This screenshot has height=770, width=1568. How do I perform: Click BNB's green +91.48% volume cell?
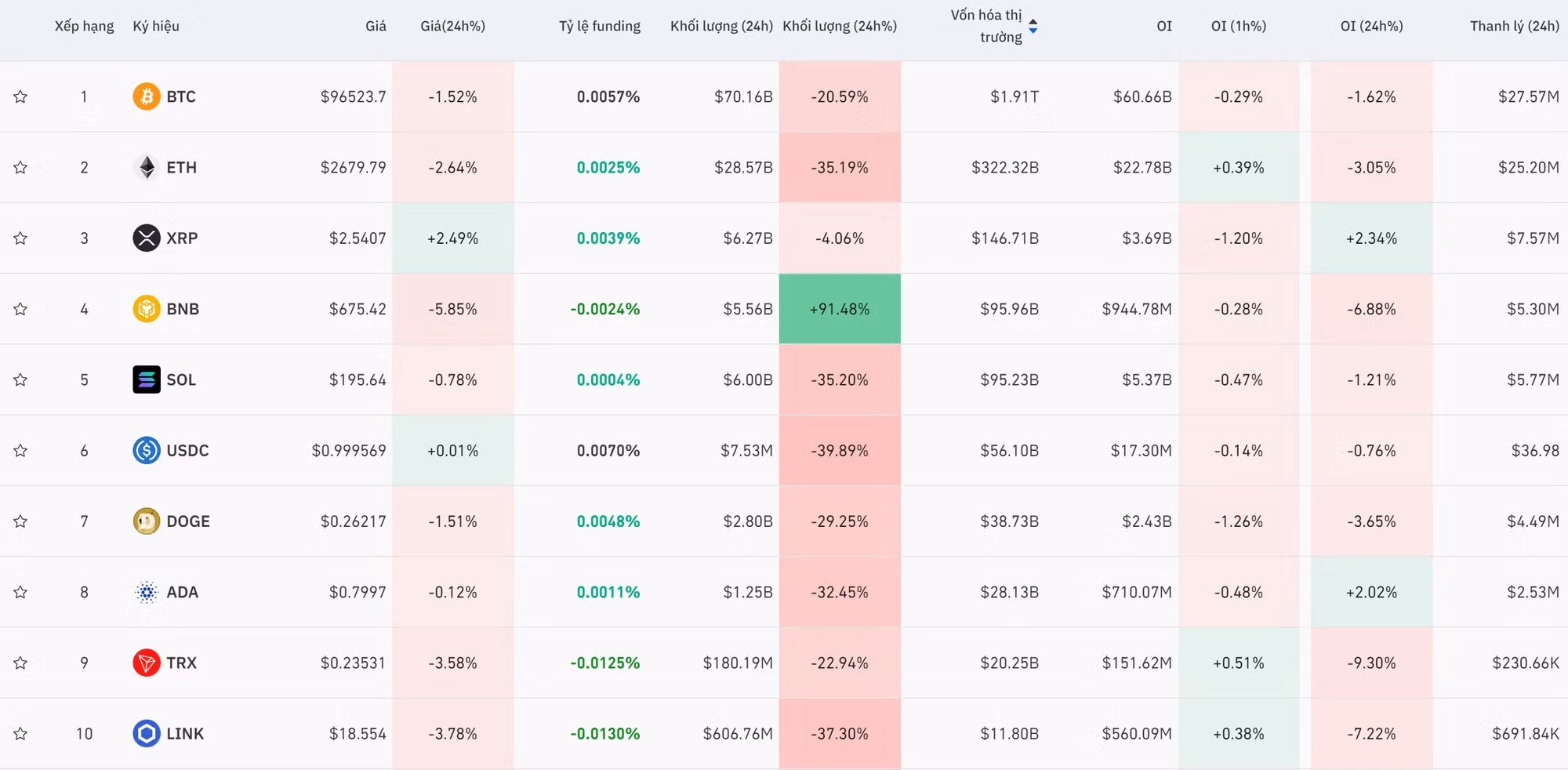click(x=839, y=309)
